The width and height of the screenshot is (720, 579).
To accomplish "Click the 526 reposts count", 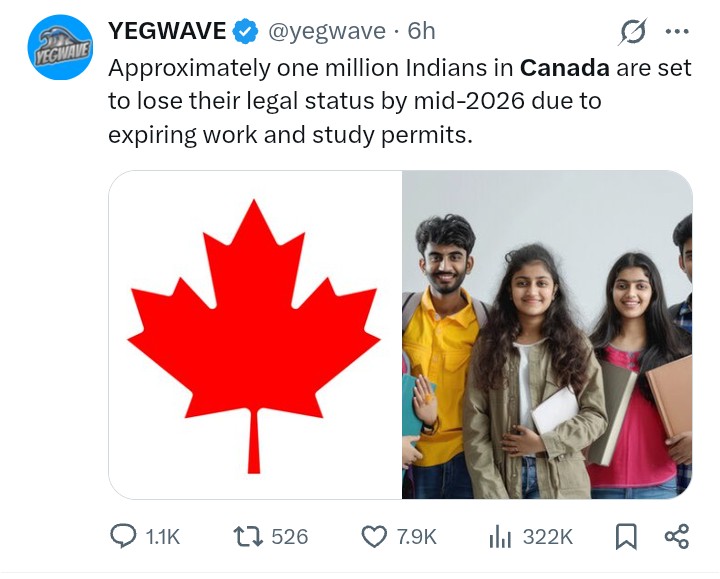I will pos(290,537).
